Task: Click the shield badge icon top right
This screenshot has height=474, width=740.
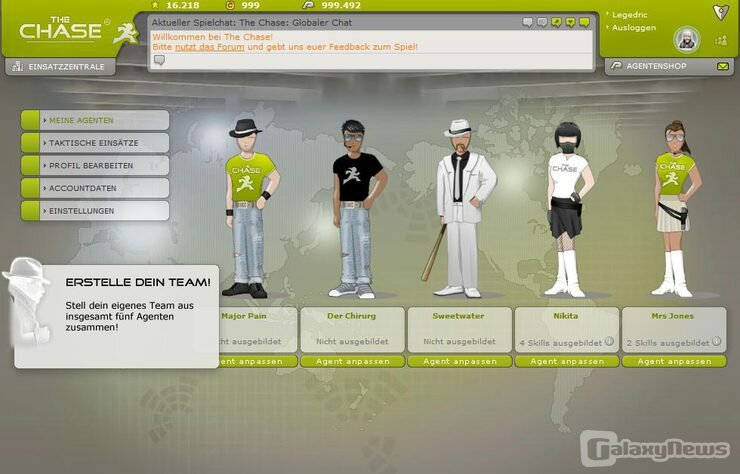Action: point(721,12)
